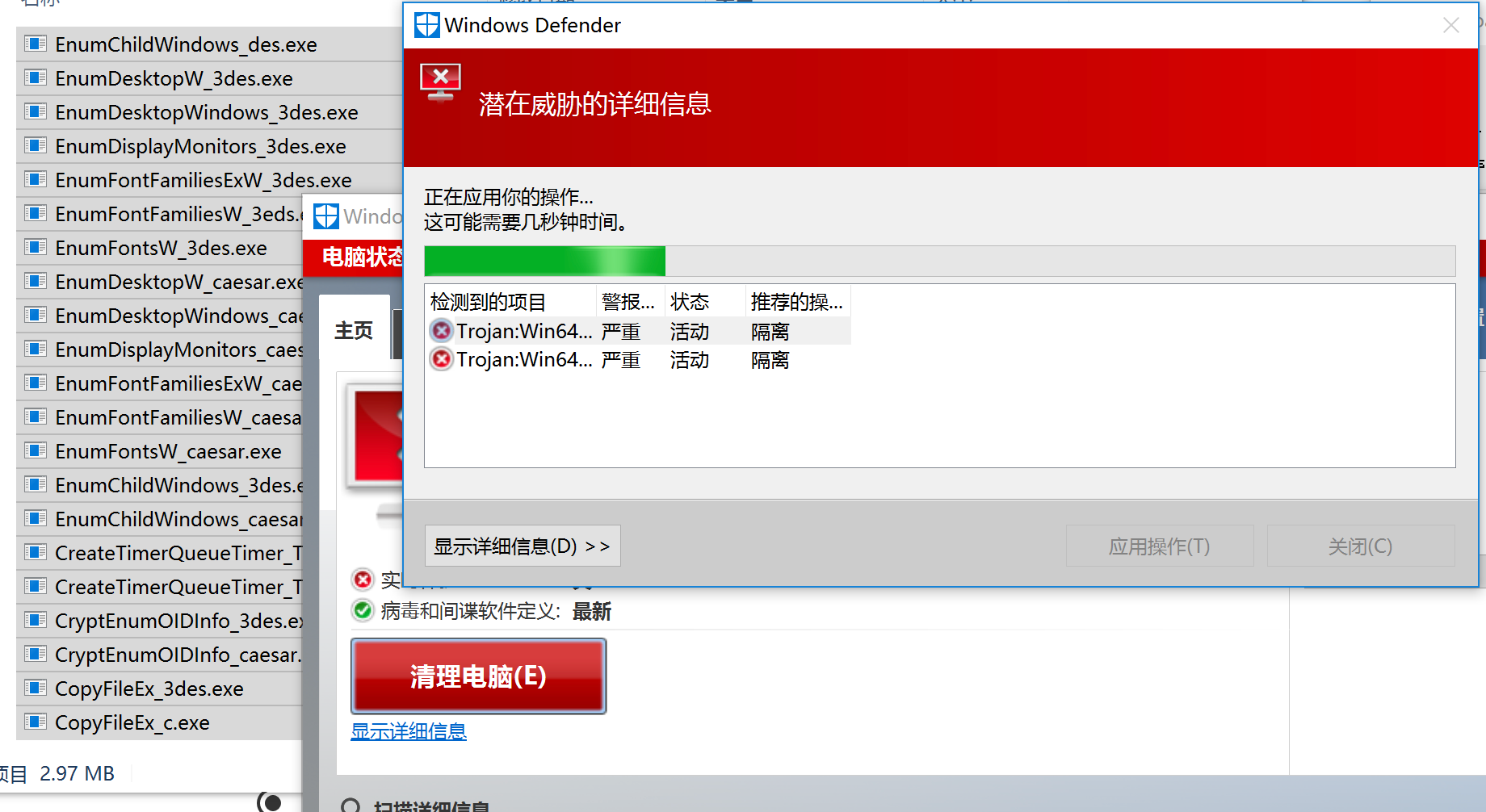Click the second Trojan:Win64 threat icon
Screen dimensions: 1486x812
[x=441, y=359]
